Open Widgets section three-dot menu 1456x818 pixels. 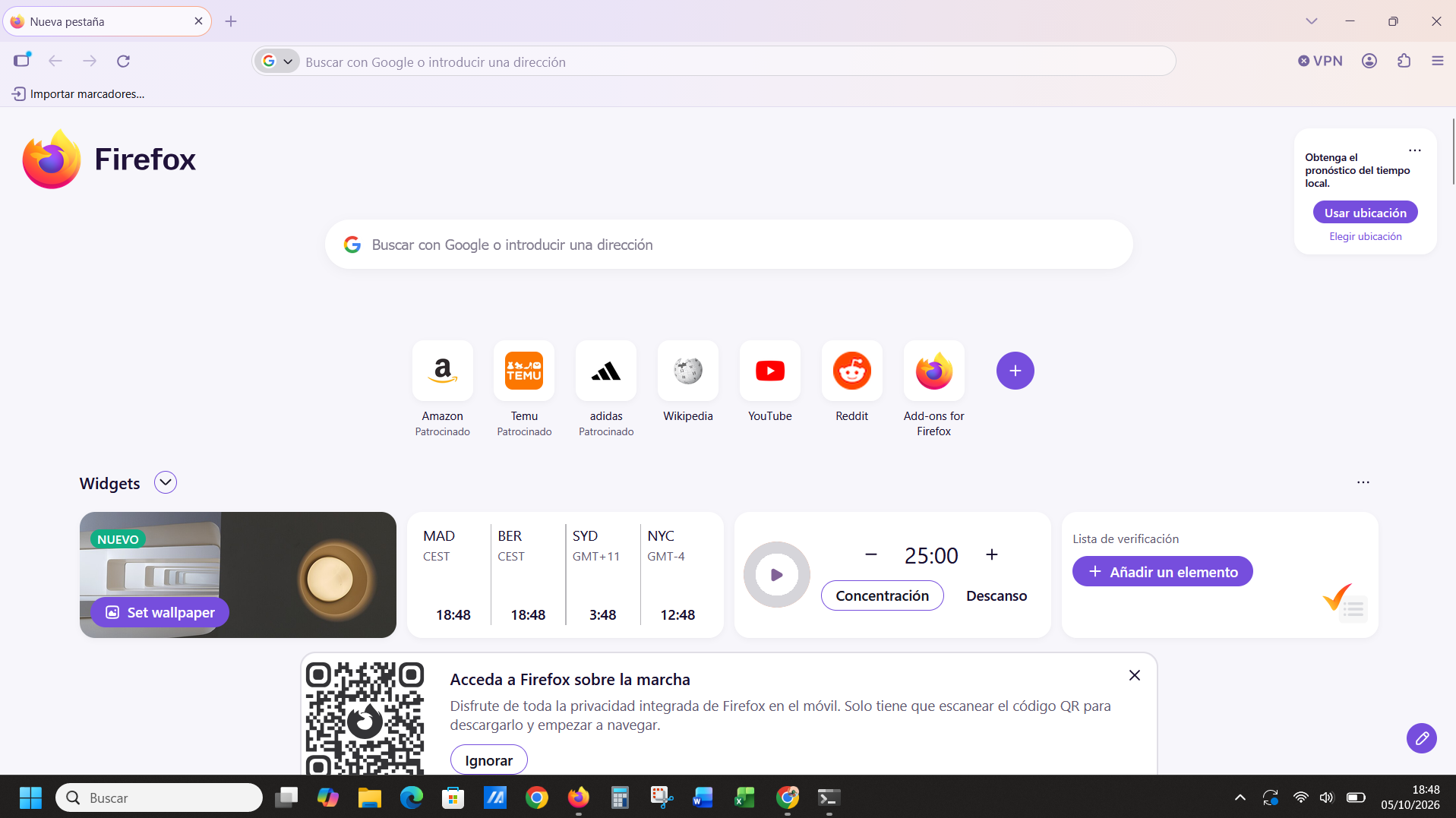tap(1363, 482)
